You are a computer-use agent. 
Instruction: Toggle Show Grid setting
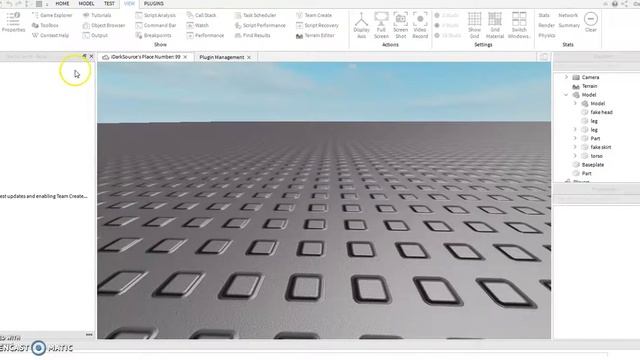(x=474, y=25)
